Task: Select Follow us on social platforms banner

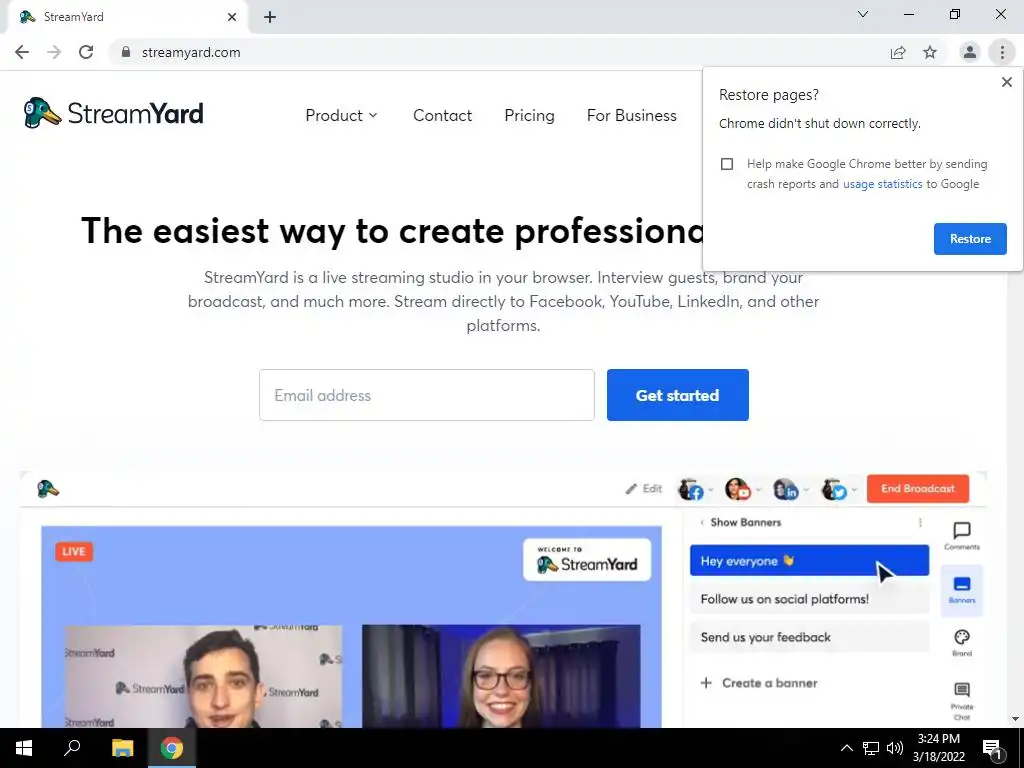Action: click(x=809, y=599)
